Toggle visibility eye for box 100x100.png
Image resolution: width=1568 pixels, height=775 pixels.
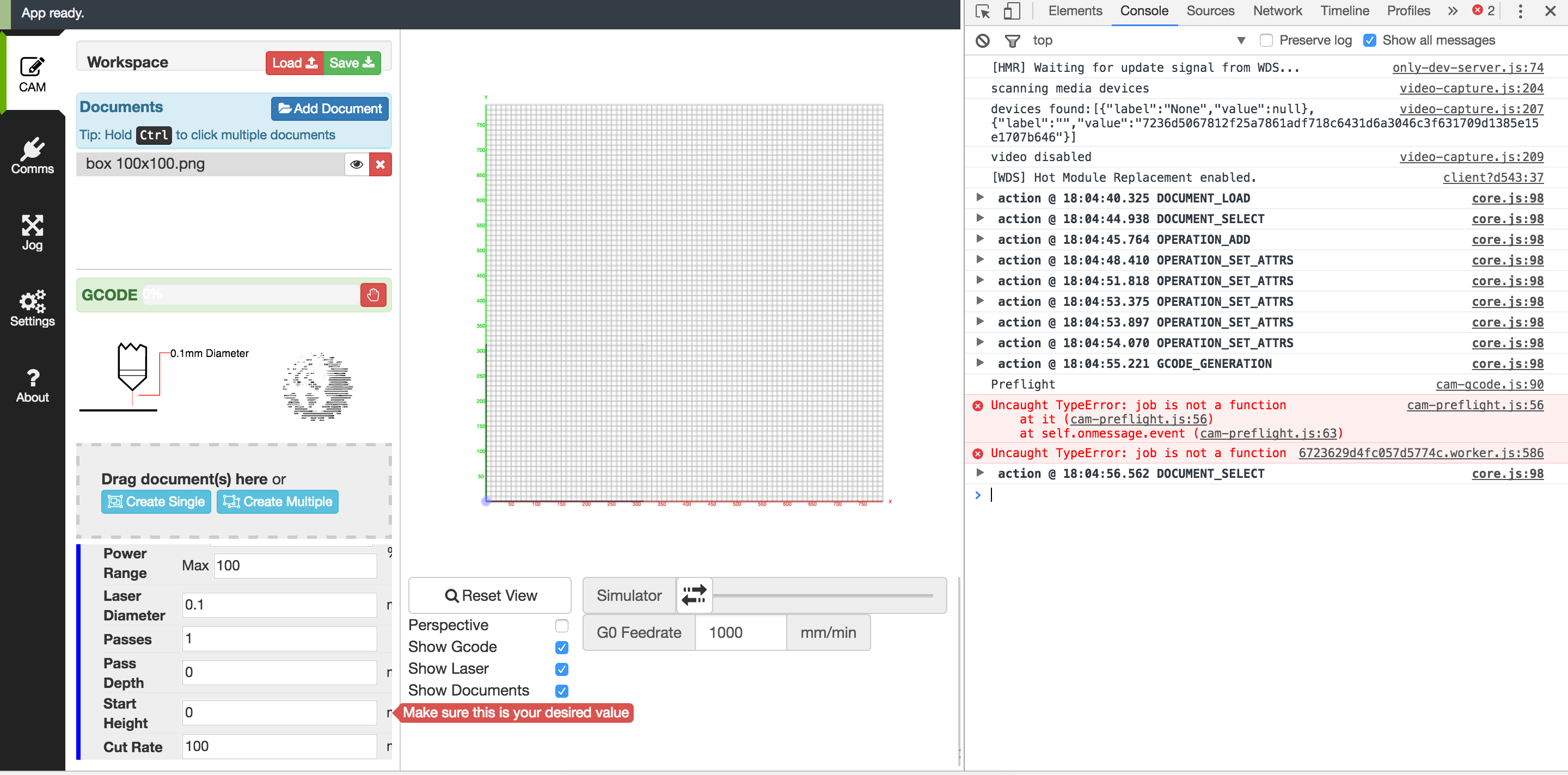click(357, 164)
